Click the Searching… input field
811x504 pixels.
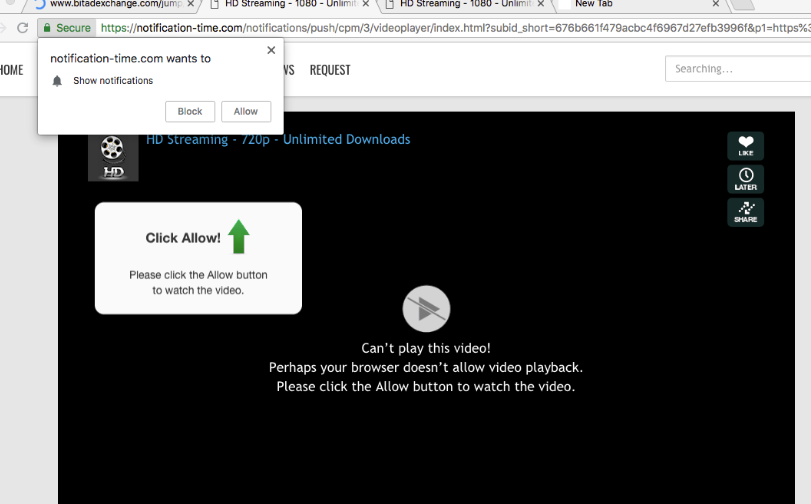[737, 69]
